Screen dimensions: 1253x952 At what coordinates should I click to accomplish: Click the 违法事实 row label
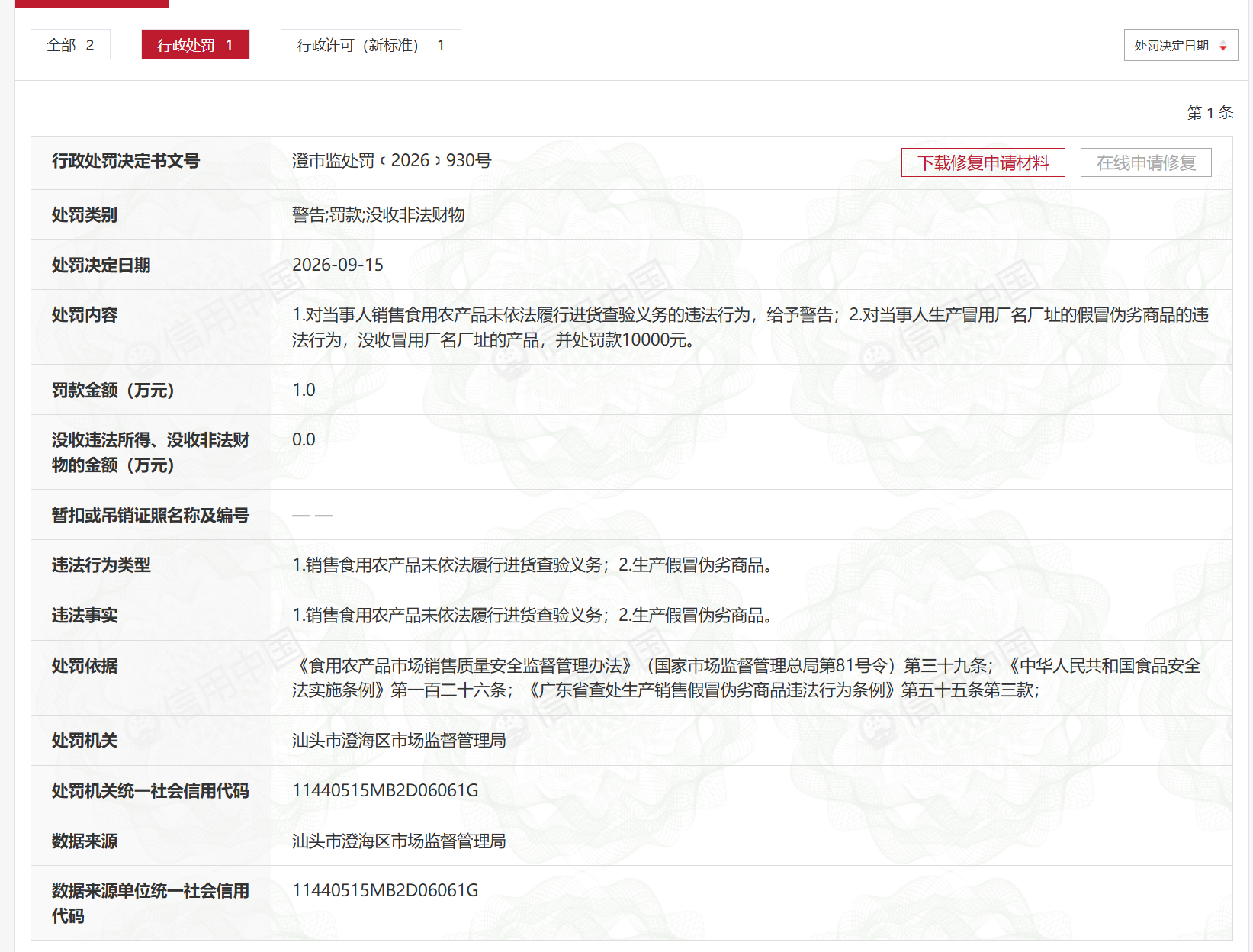pyautogui.click(x=85, y=616)
